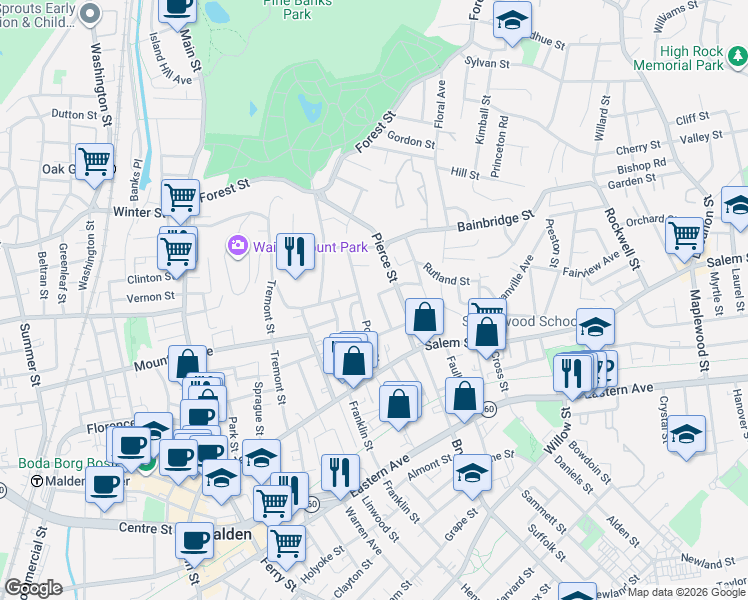Screen dimensions: 748x600
Task: Open the shopping bag marker by the Route 60 shield
Action: [464, 397]
